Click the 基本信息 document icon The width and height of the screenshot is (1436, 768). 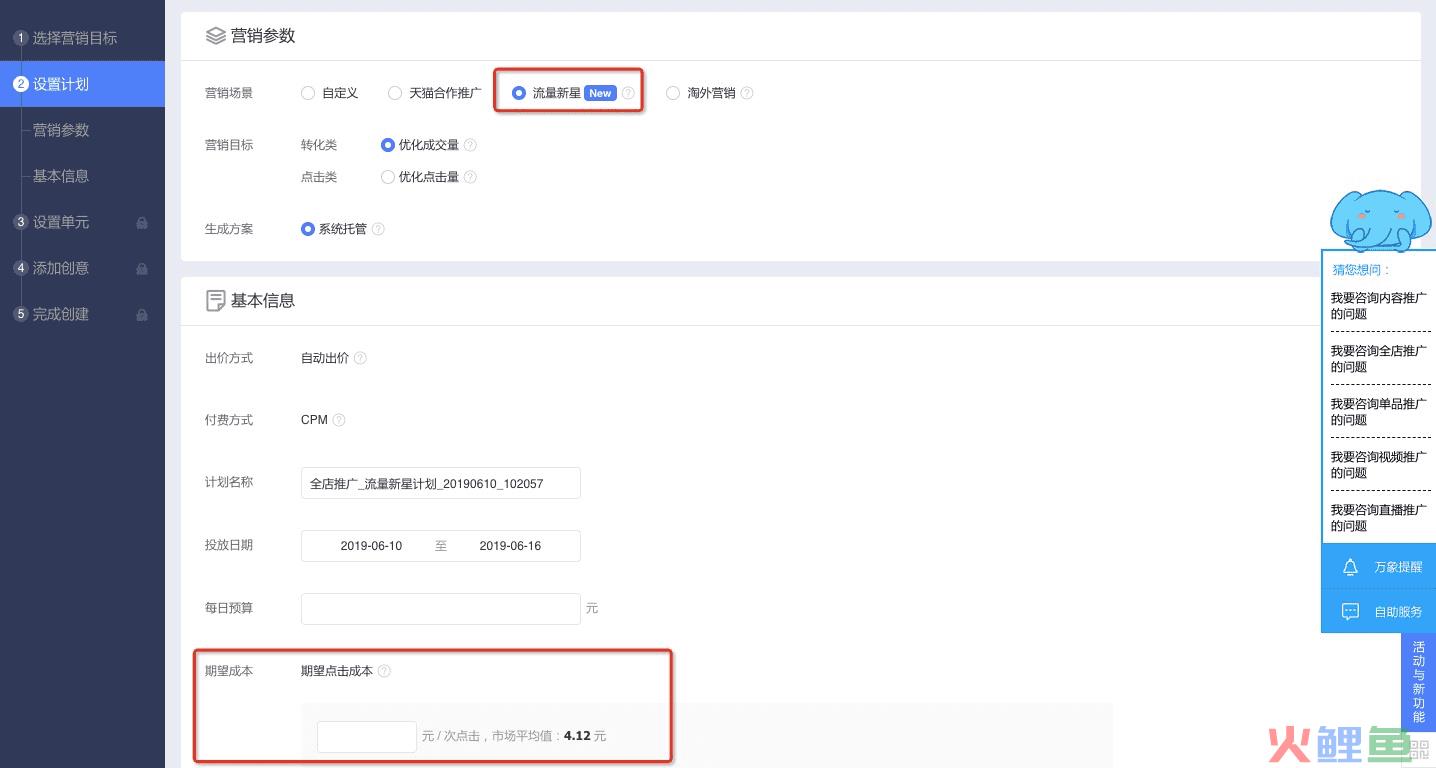coord(216,300)
